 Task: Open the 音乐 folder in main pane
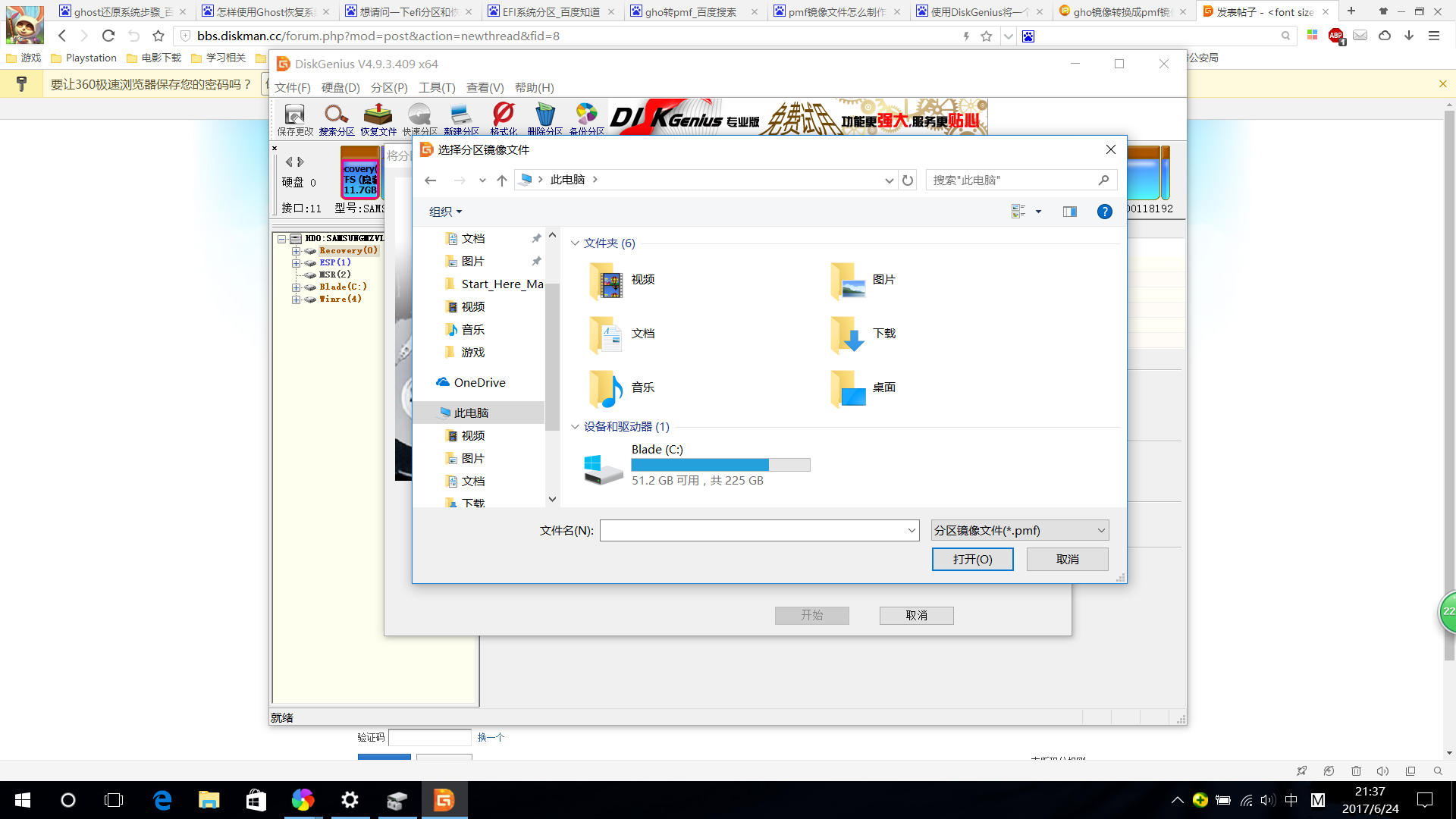click(x=623, y=388)
